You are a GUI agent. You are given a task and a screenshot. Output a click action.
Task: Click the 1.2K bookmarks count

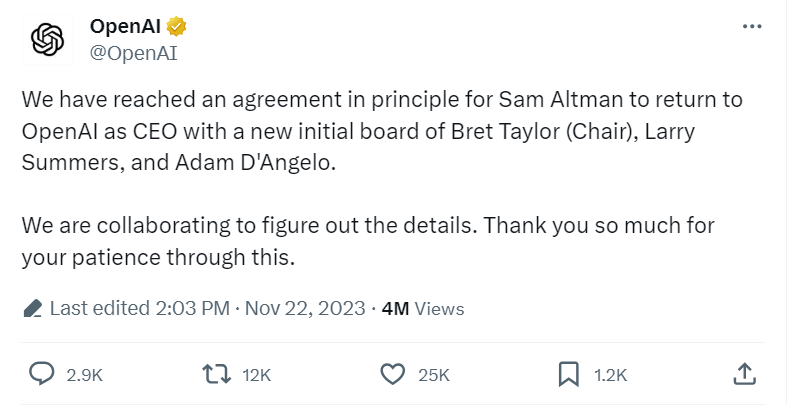609,375
